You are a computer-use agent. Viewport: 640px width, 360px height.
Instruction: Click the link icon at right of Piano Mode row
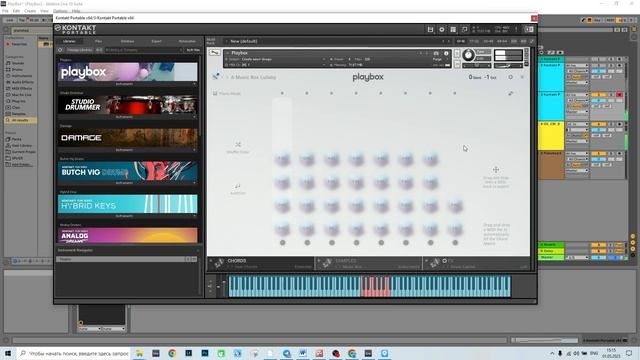[x=510, y=93]
